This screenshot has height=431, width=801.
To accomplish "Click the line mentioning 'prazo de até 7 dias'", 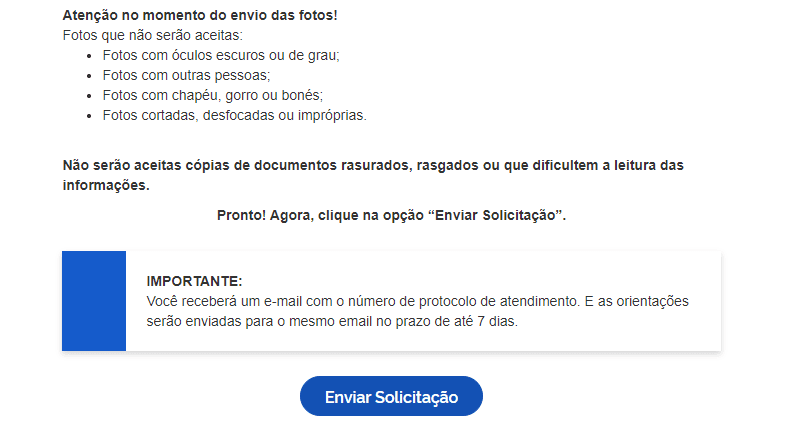I will [332, 322].
